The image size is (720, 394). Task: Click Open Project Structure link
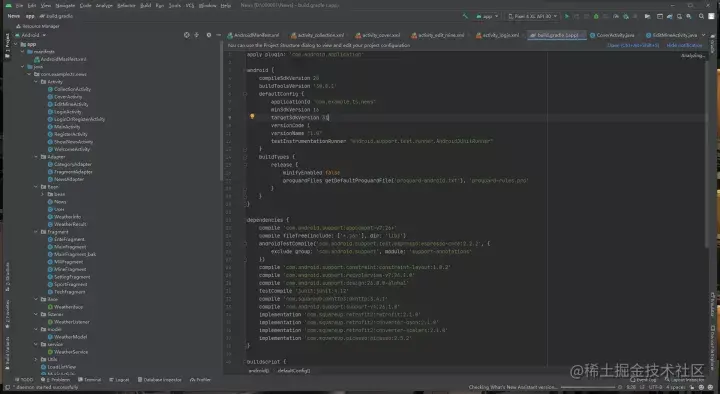[633, 45]
